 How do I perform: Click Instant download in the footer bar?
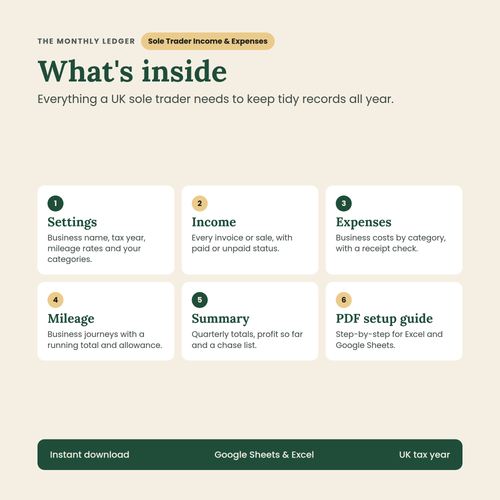click(90, 455)
